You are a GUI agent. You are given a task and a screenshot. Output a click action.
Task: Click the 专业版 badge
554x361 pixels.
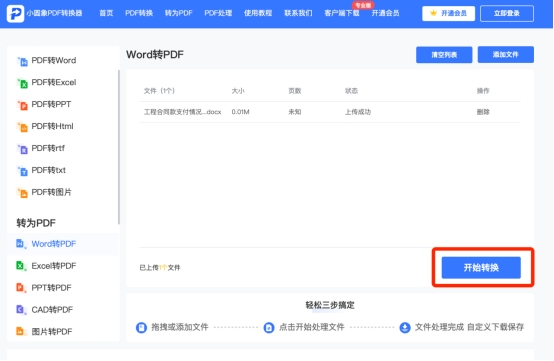point(363,5)
